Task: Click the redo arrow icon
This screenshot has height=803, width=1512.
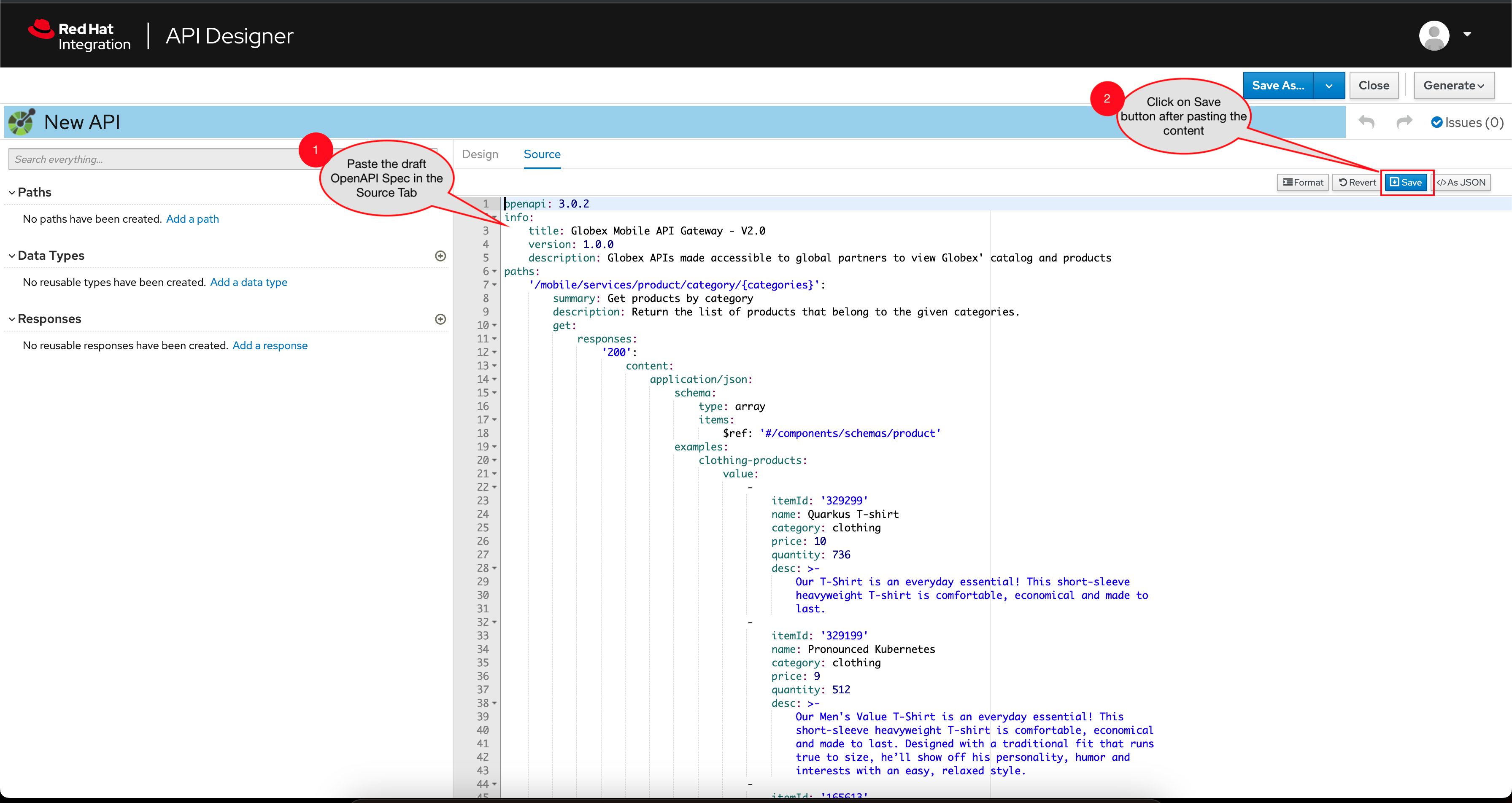Action: 1404,121
